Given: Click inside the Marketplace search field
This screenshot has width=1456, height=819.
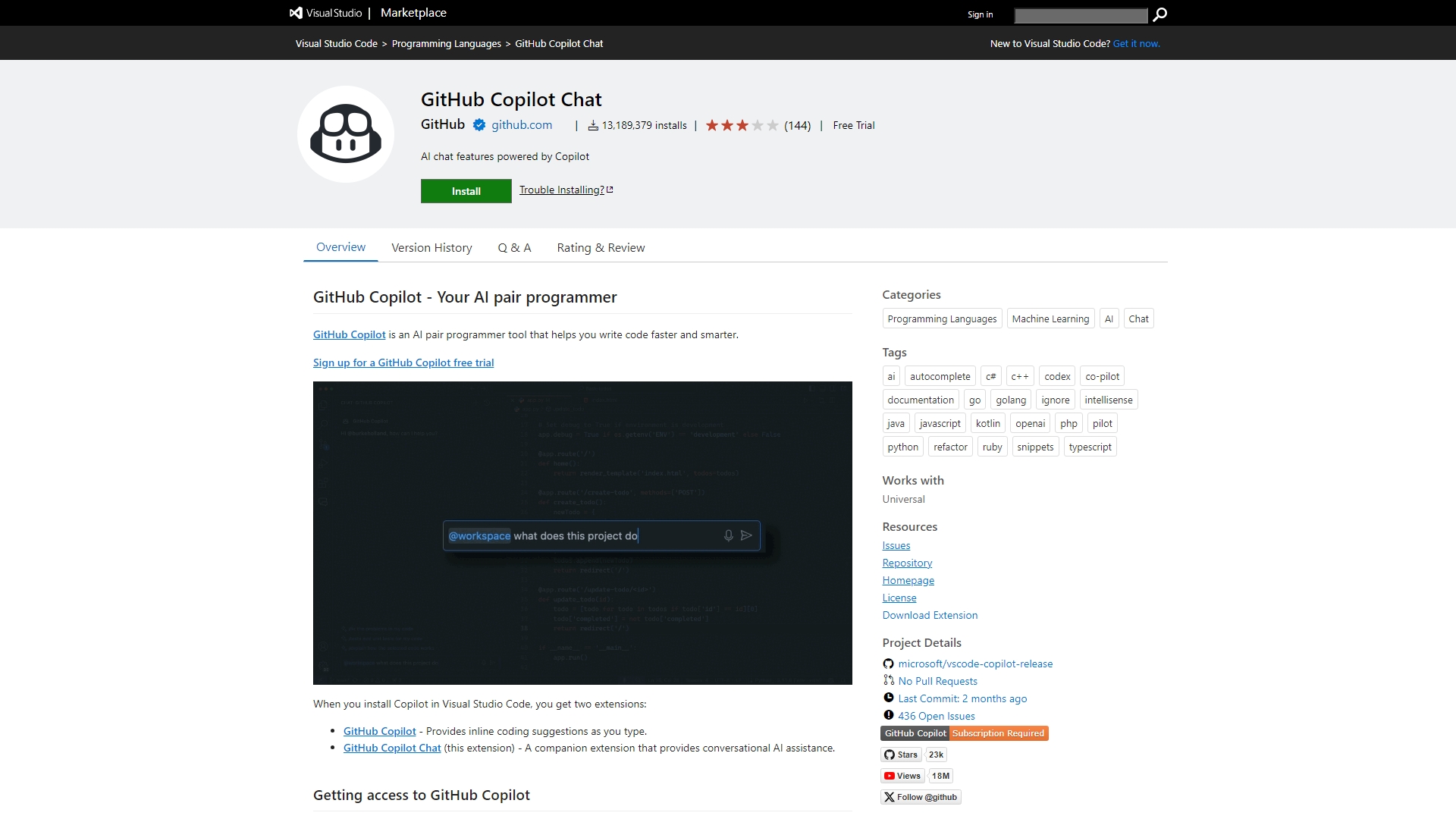Looking at the screenshot, I should 1081,15.
